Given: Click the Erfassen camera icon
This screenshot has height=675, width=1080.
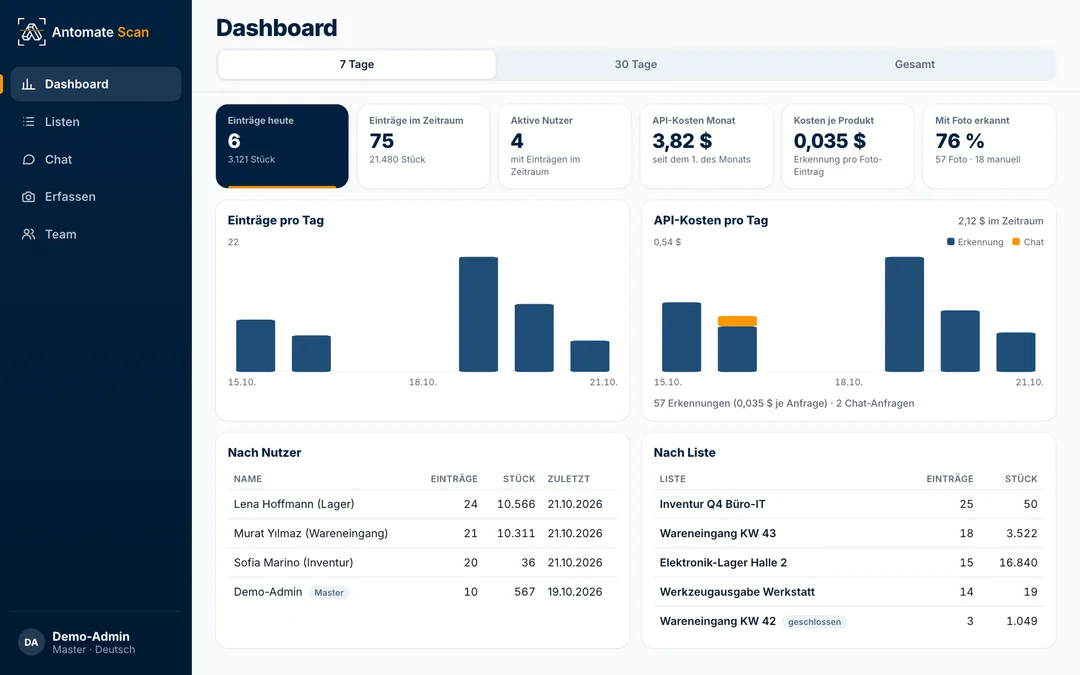Looking at the screenshot, I should (28, 197).
